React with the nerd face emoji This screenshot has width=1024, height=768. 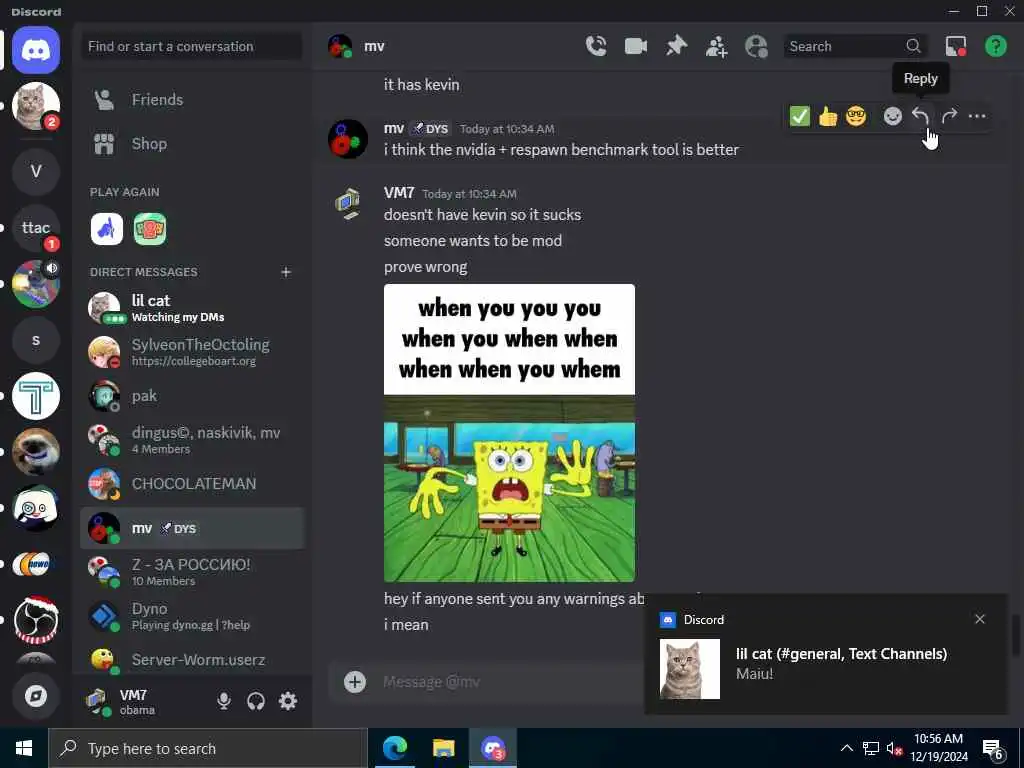point(856,116)
